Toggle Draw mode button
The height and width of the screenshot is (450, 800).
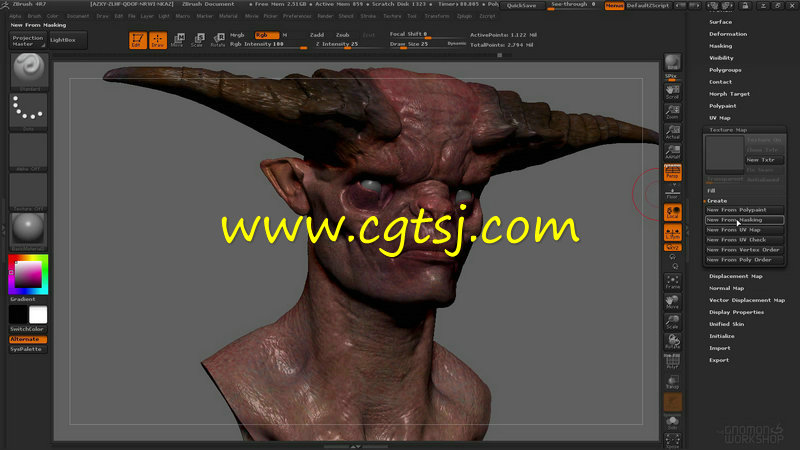158,40
